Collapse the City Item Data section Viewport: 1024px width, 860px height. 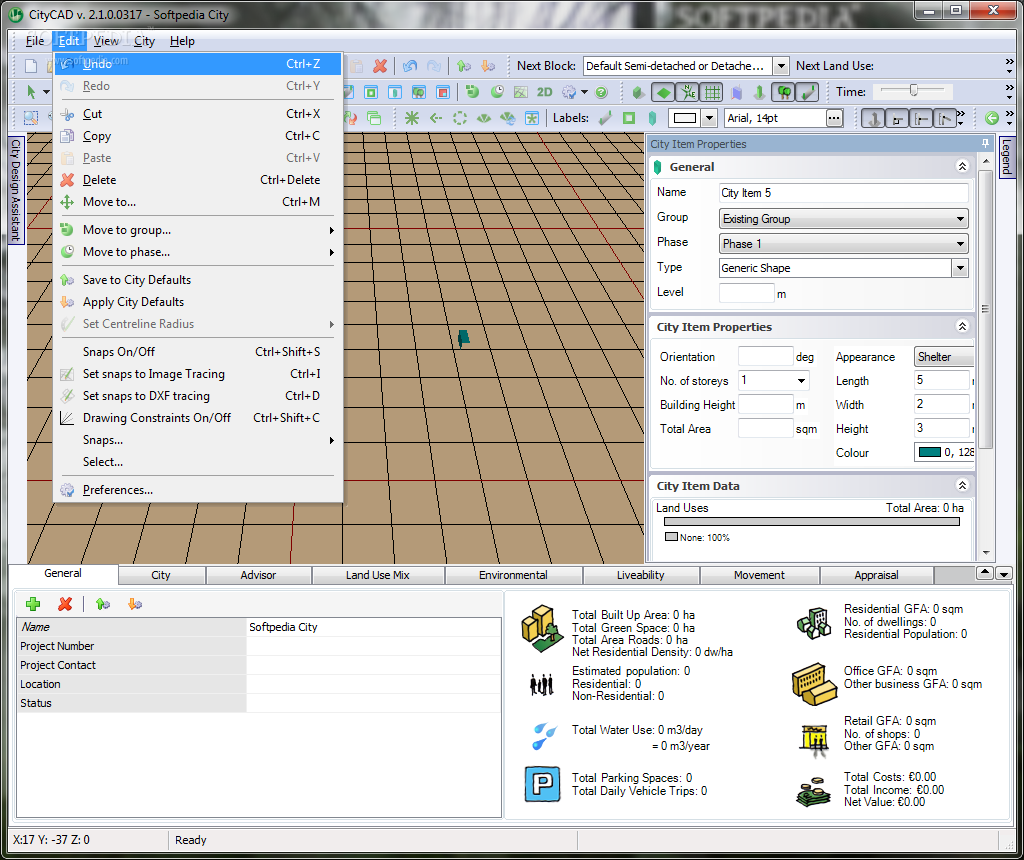962,485
